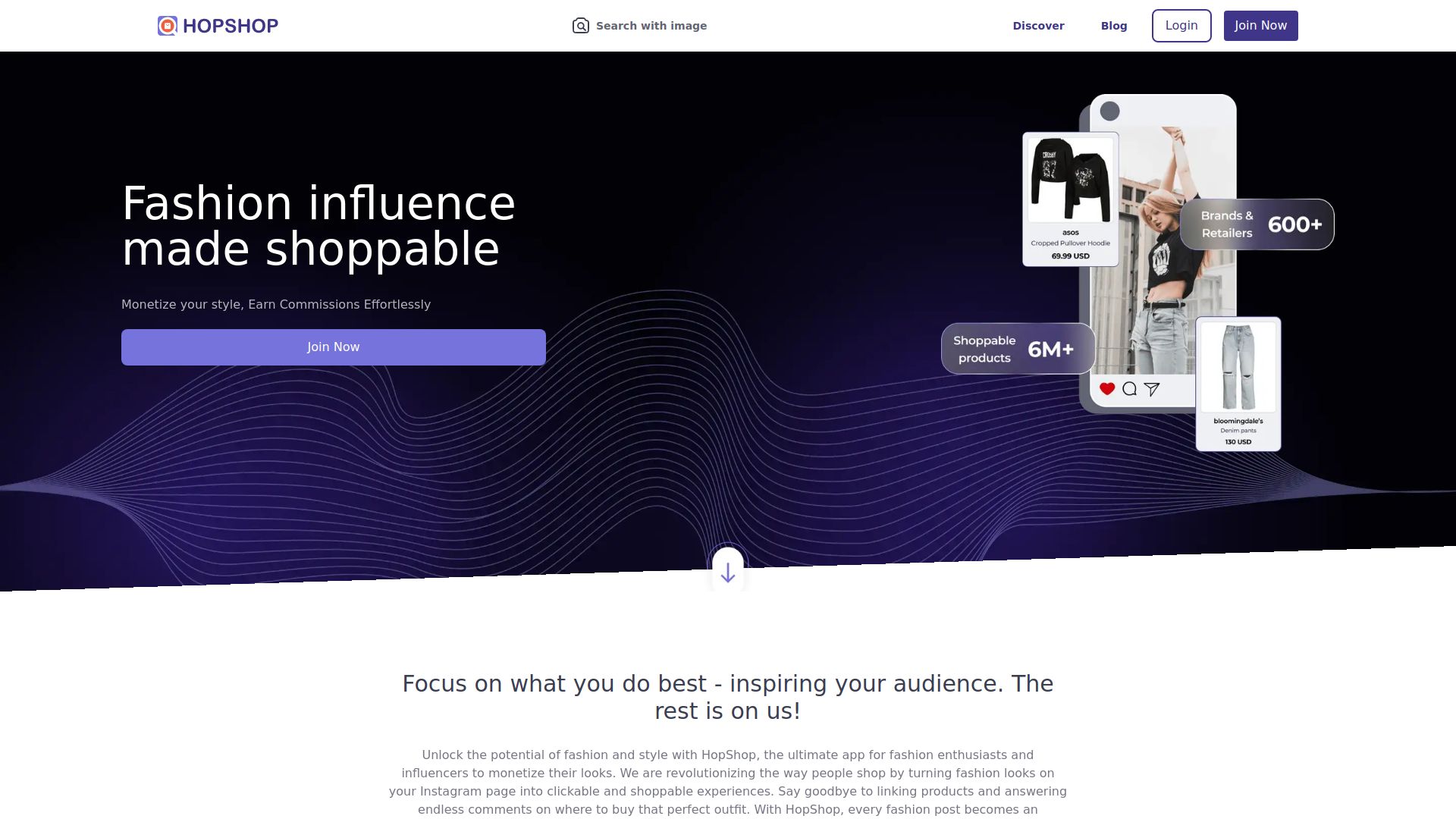Click the red heart like icon
1456x819 pixels.
coord(1107,389)
